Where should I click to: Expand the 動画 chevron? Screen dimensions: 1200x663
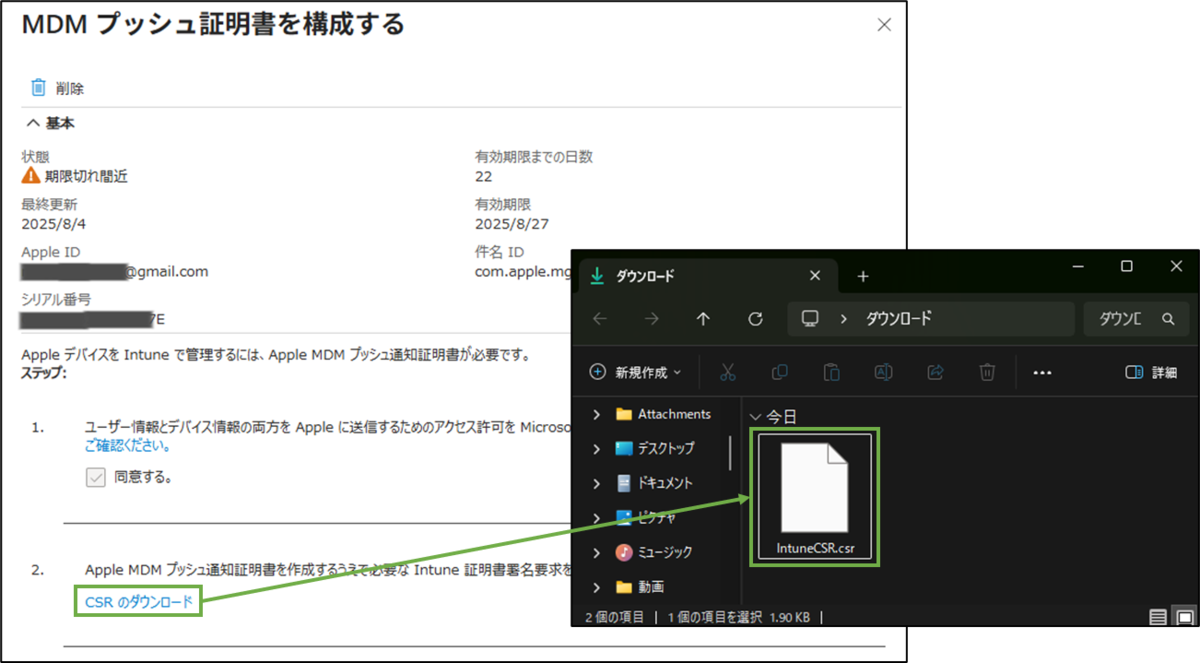597,586
